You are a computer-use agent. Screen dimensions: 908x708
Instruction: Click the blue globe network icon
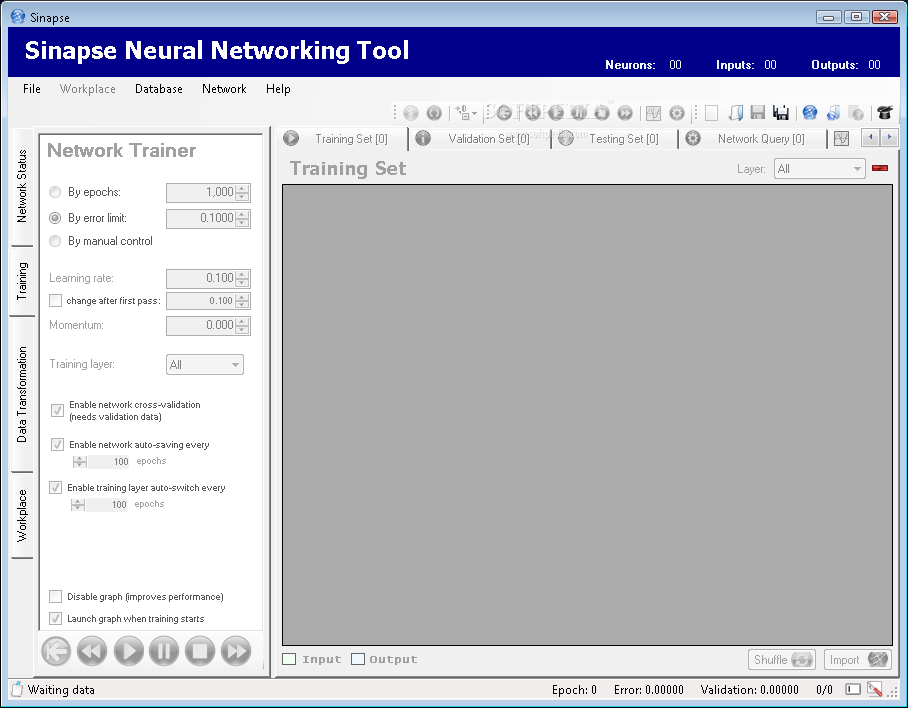(810, 113)
